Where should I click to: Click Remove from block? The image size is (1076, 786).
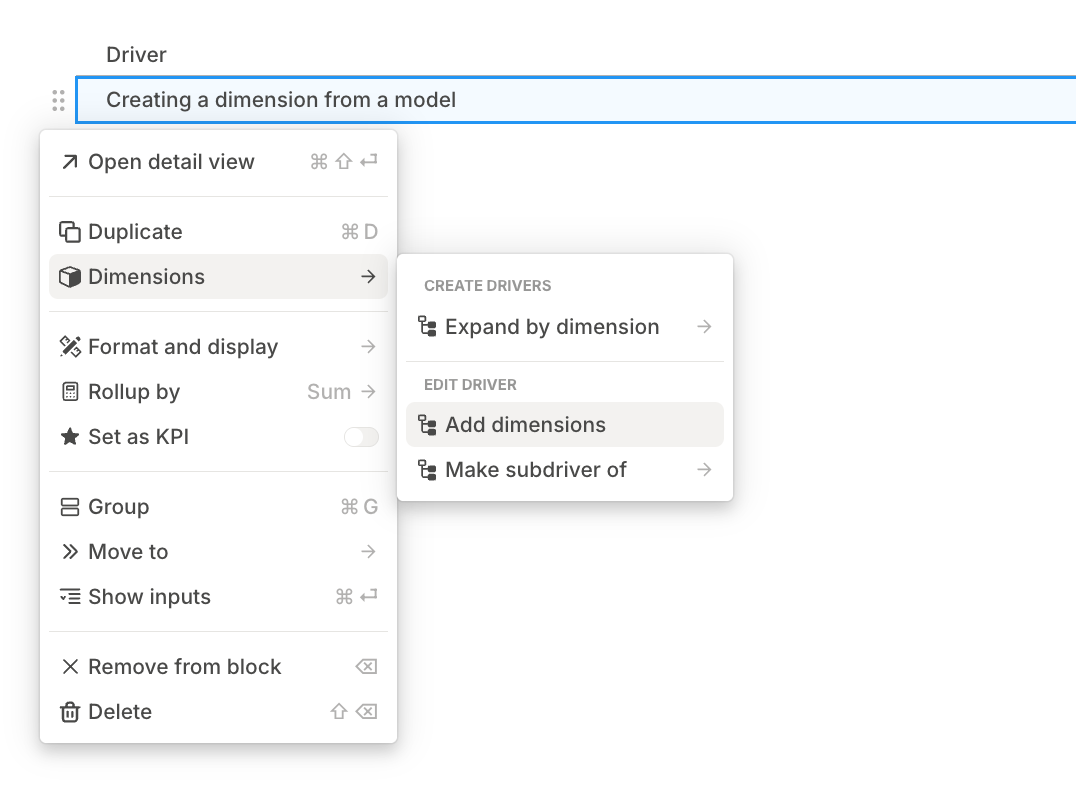184,666
